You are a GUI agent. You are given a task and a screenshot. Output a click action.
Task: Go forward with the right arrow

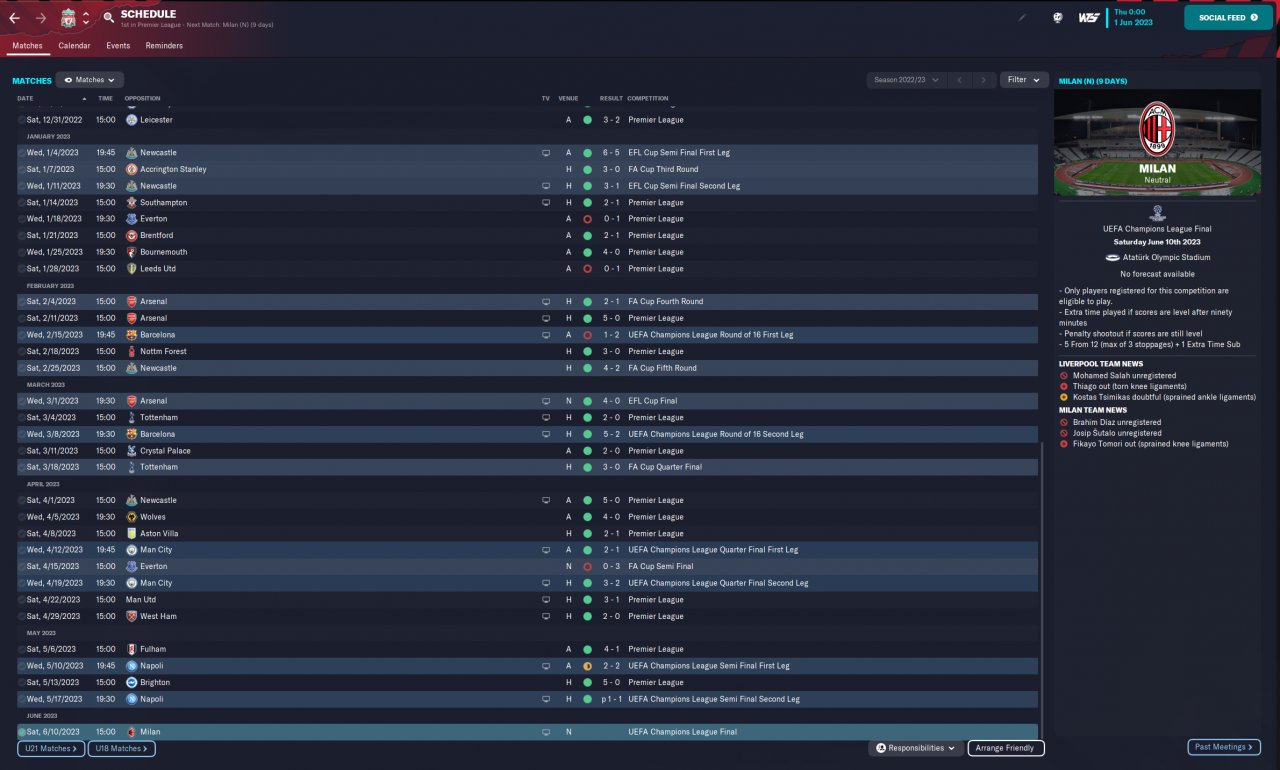[41, 18]
